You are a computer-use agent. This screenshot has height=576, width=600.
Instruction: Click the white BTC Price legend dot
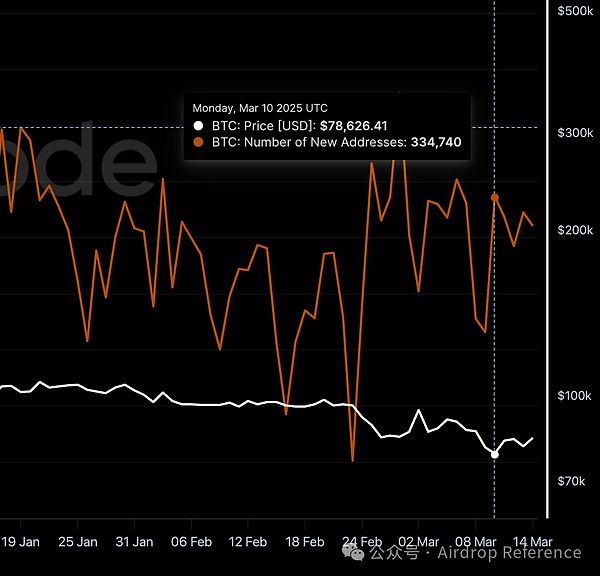click(198, 125)
